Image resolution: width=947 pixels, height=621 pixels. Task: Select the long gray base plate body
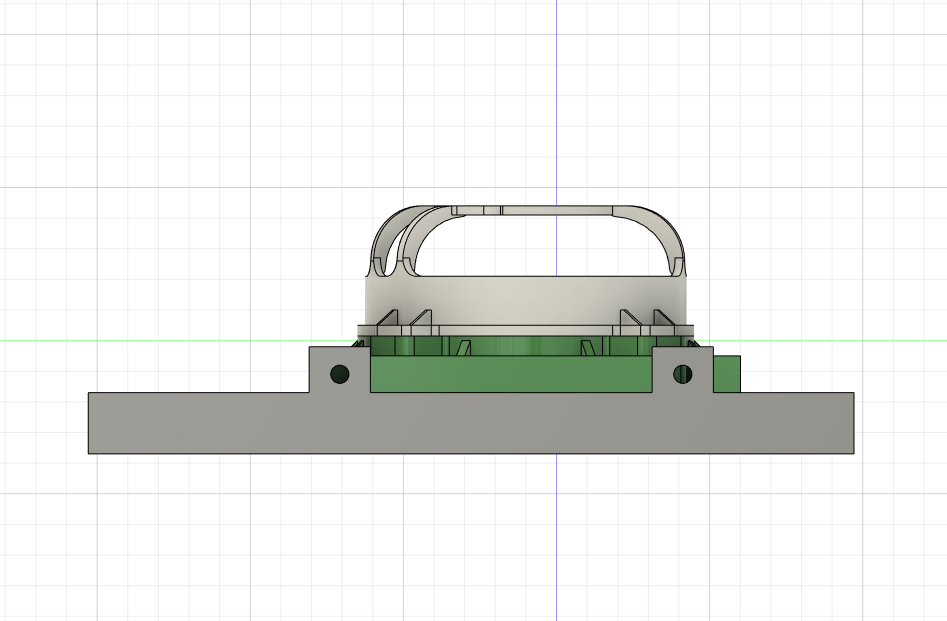(471, 423)
